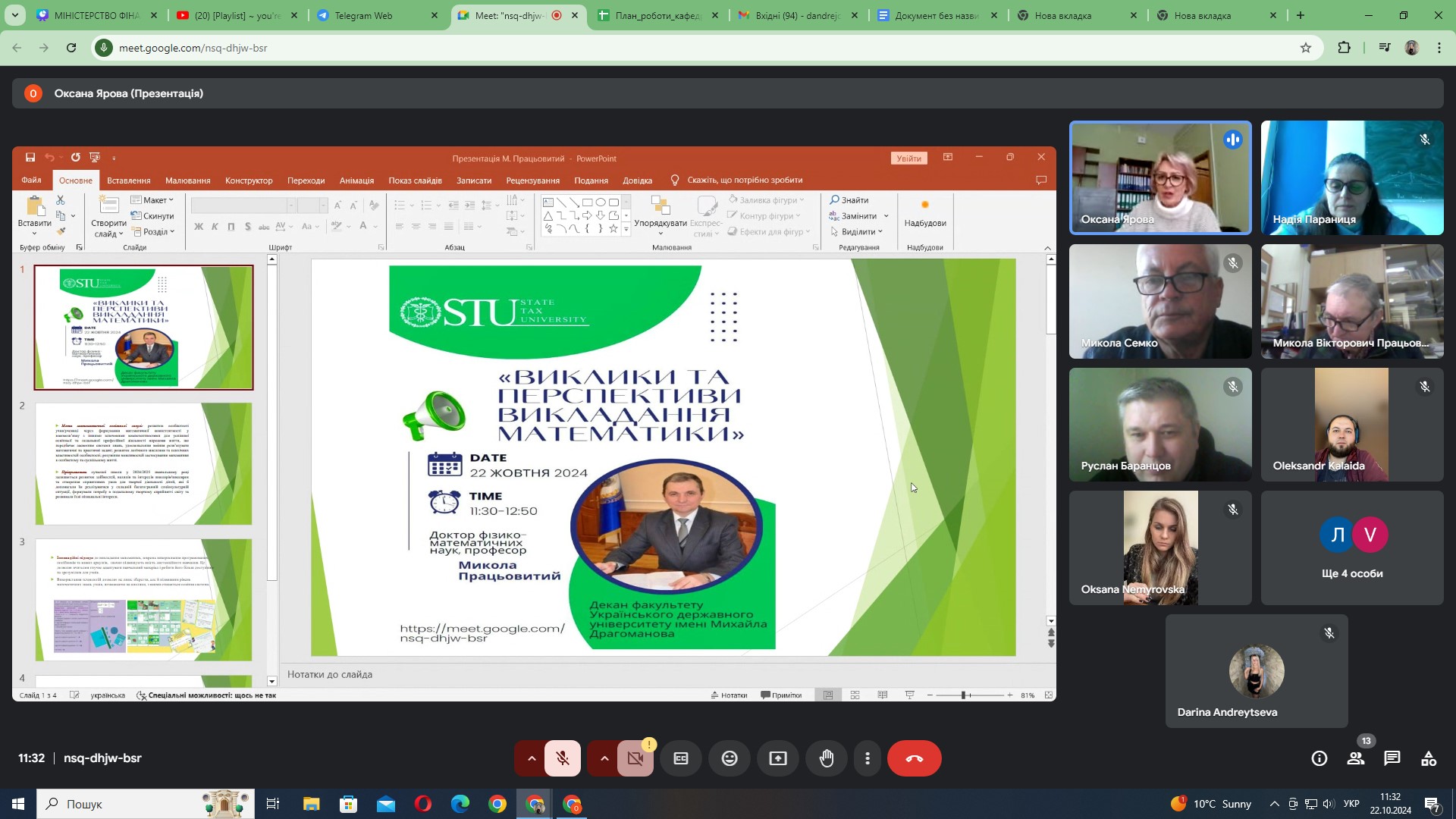Expand video settings arrow beside camera
The image size is (1456, 819).
(x=604, y=758)
